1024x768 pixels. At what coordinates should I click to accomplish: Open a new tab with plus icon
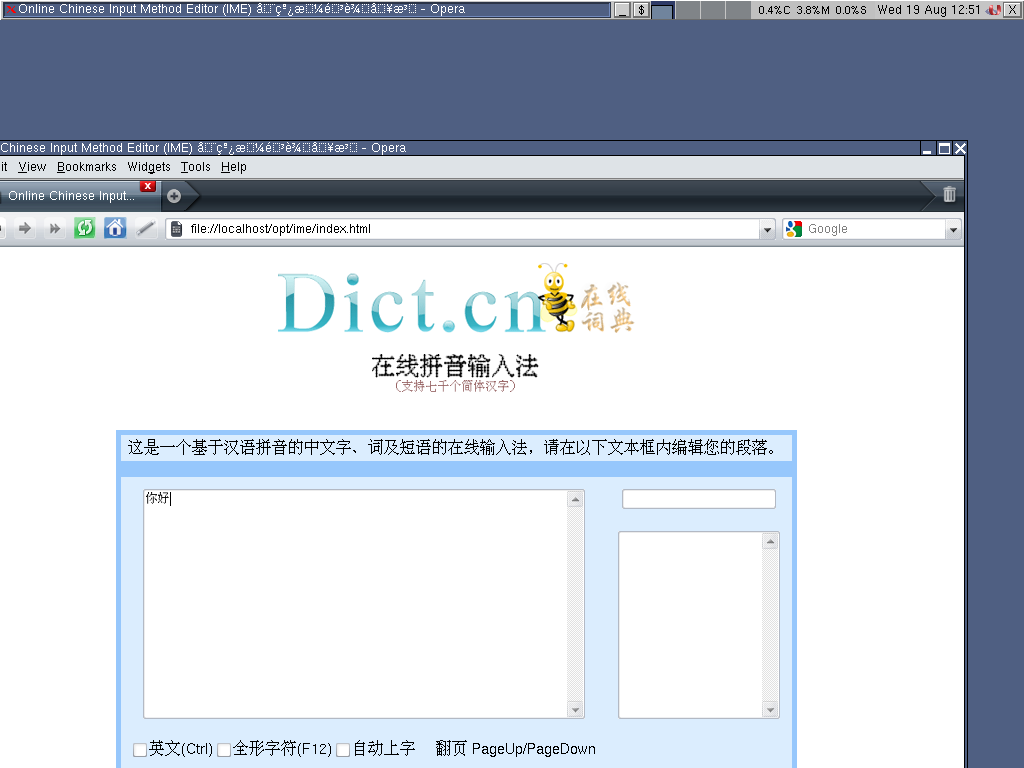click(174, 196)
